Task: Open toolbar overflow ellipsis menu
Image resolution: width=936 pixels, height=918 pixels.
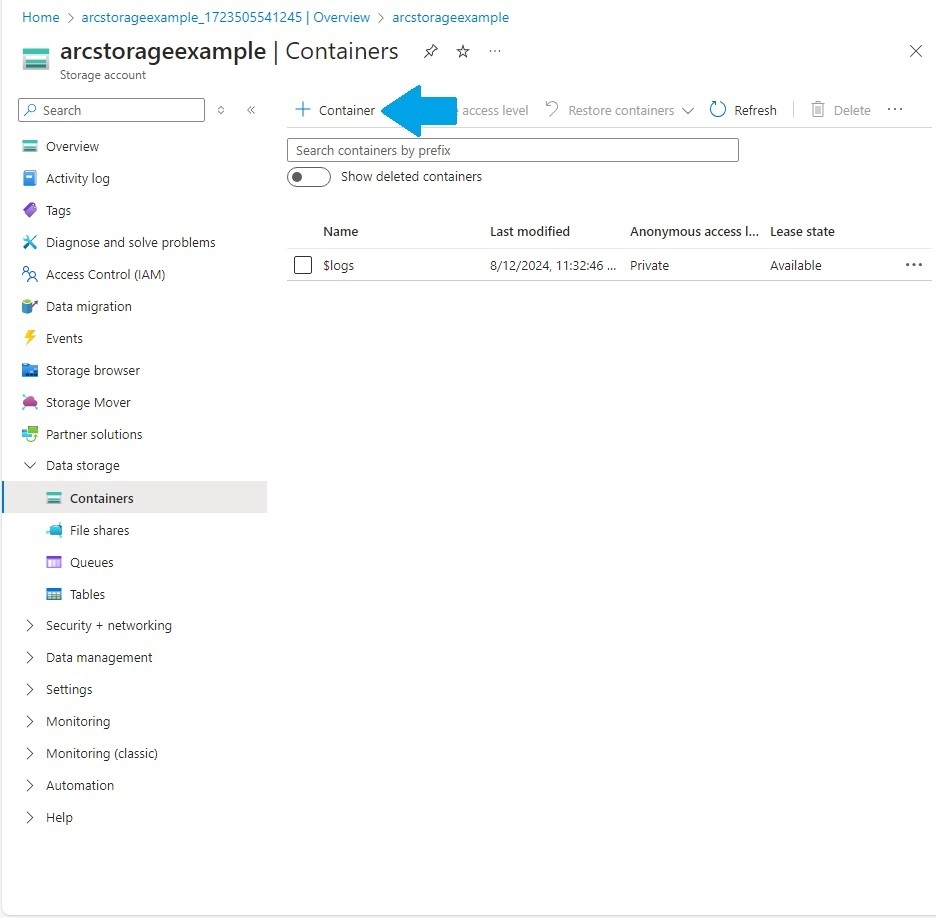Action: (x=895, y=109)
